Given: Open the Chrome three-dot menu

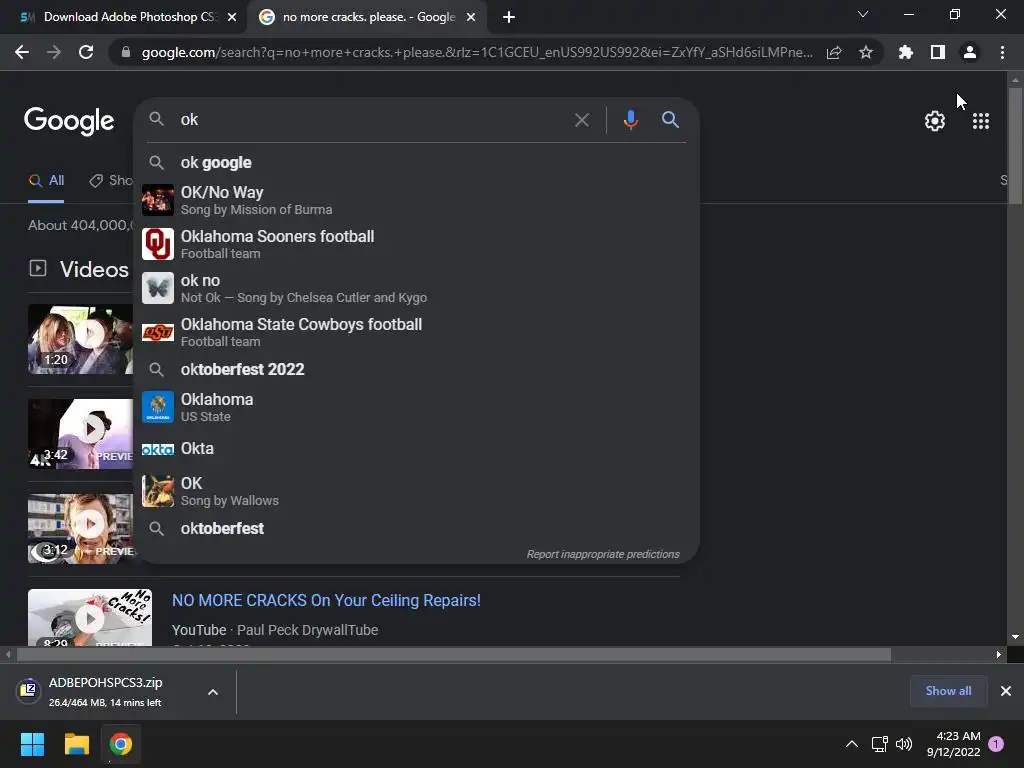Looking at the screenshot, I should (1002, 52).
